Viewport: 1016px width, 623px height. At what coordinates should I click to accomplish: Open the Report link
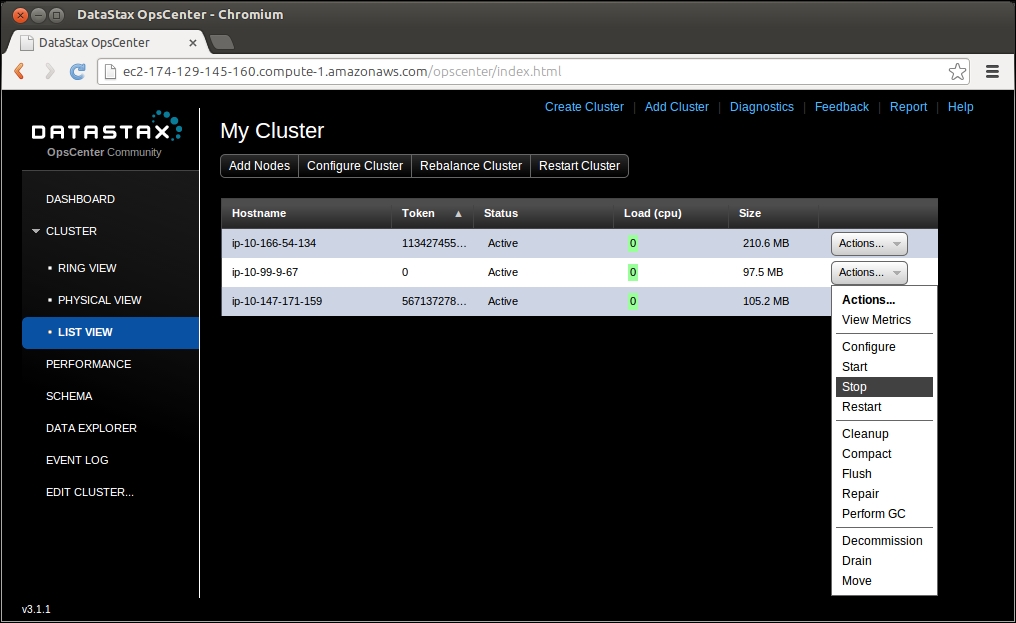coord(908,107)
